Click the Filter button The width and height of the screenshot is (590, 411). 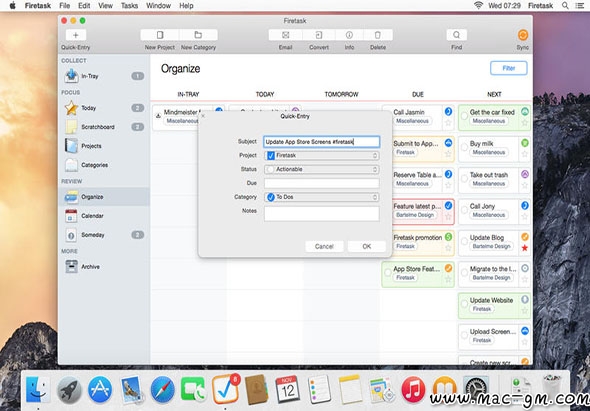point(509,68)
